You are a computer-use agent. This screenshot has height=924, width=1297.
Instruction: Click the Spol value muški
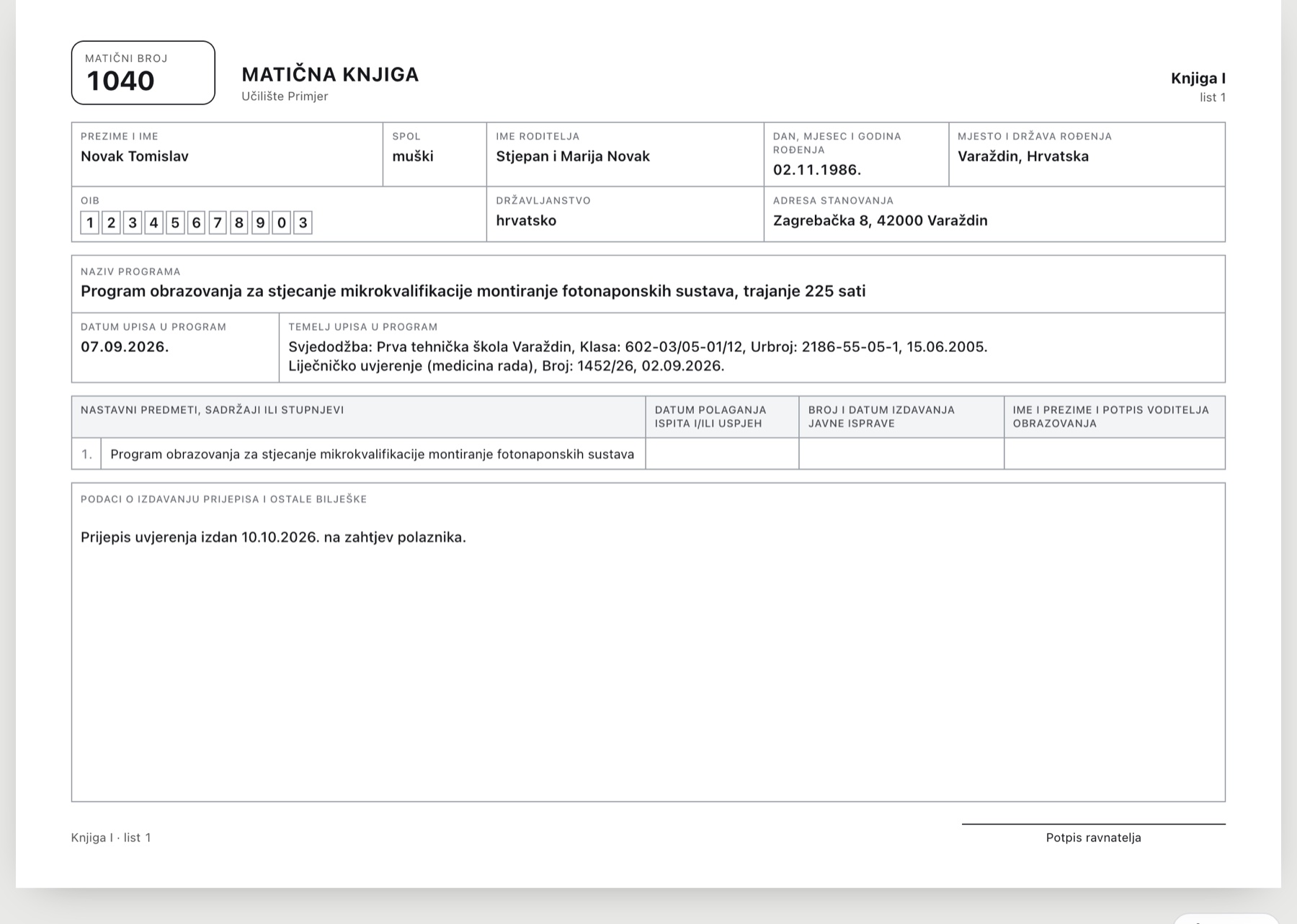tap(413, 156)
